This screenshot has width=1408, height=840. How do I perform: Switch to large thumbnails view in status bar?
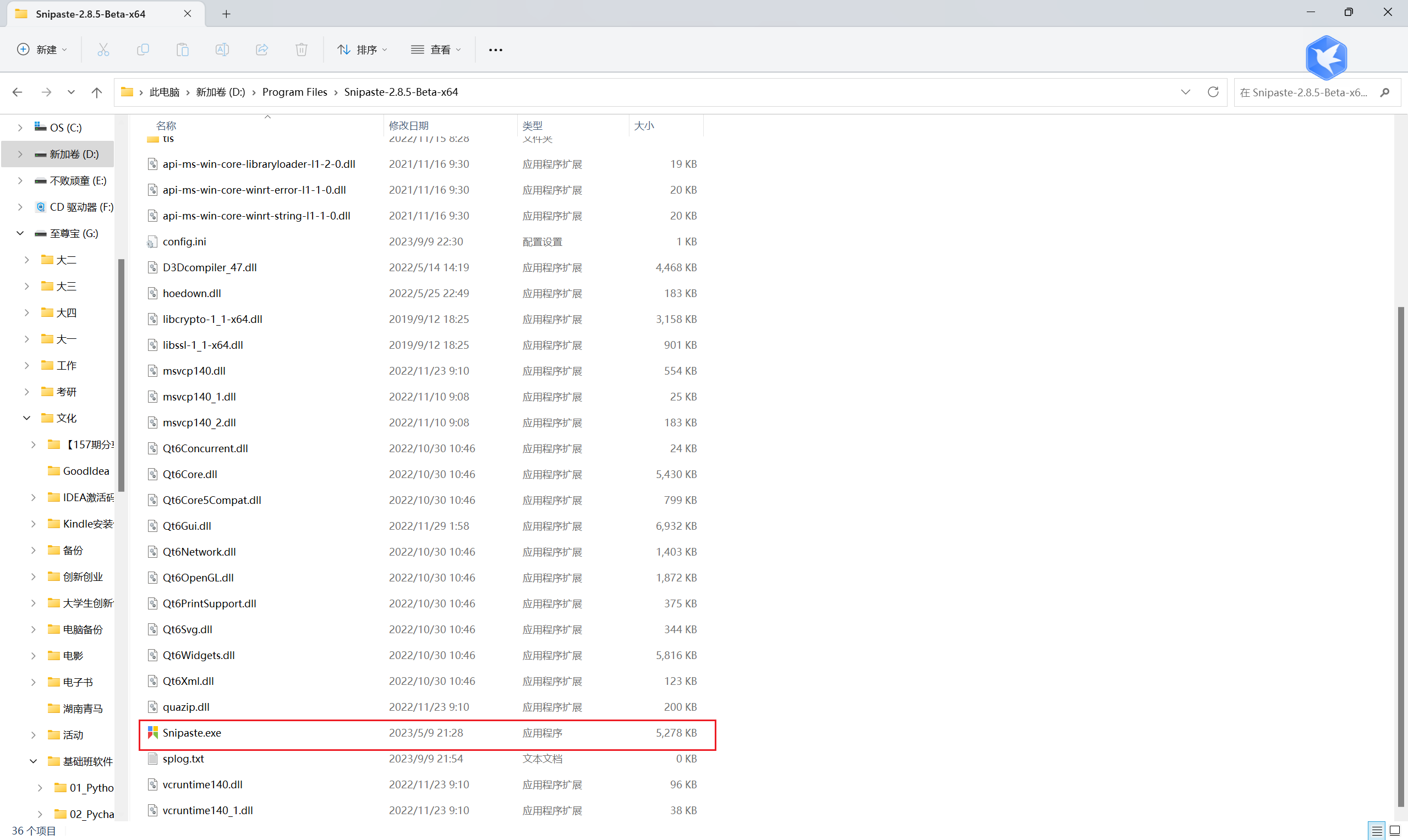coord(1394,831)
